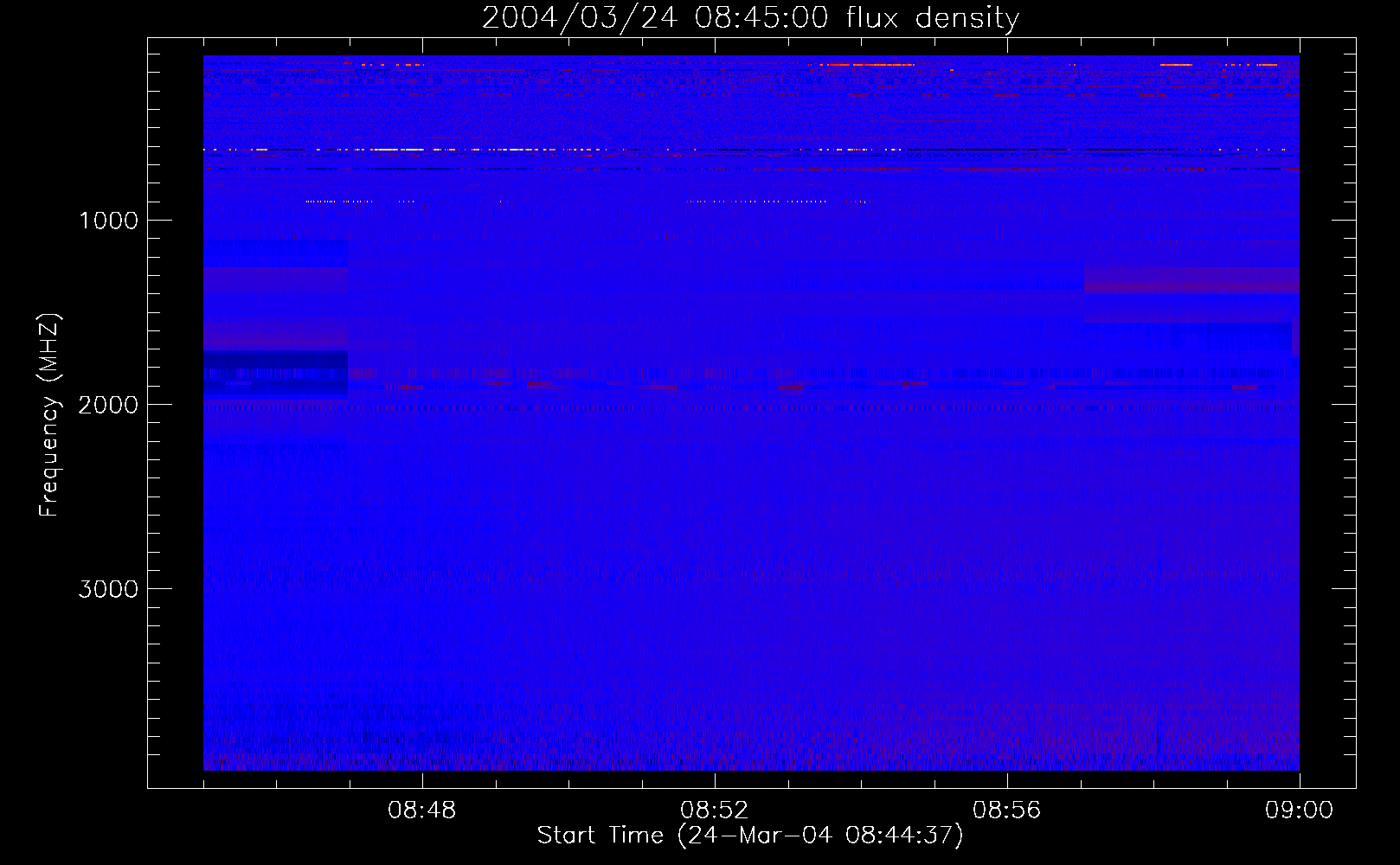
Task: Click the 'Frequency (MHZ)' axis label
Action: click(x=49, y=415)
